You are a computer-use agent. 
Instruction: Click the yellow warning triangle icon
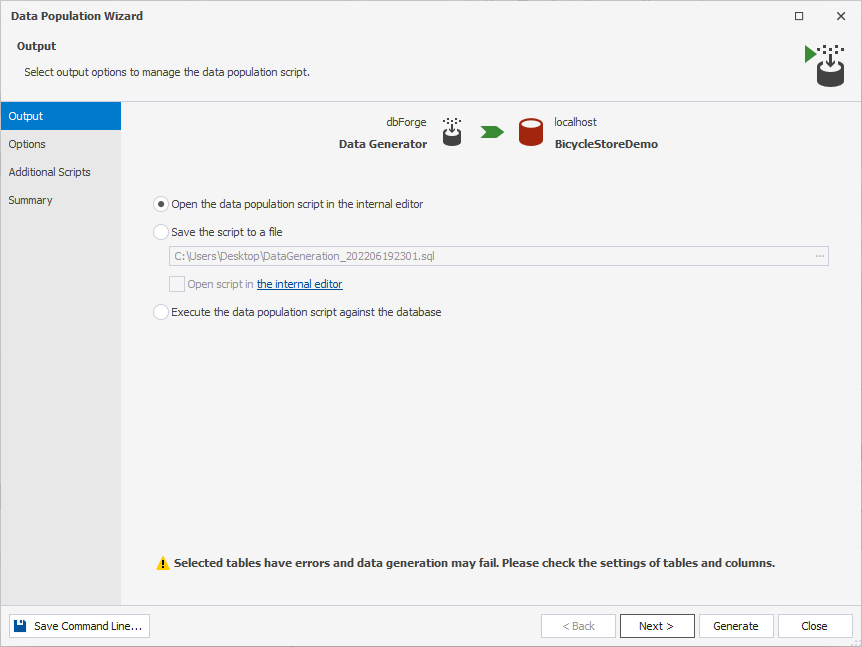click(163, 563)
